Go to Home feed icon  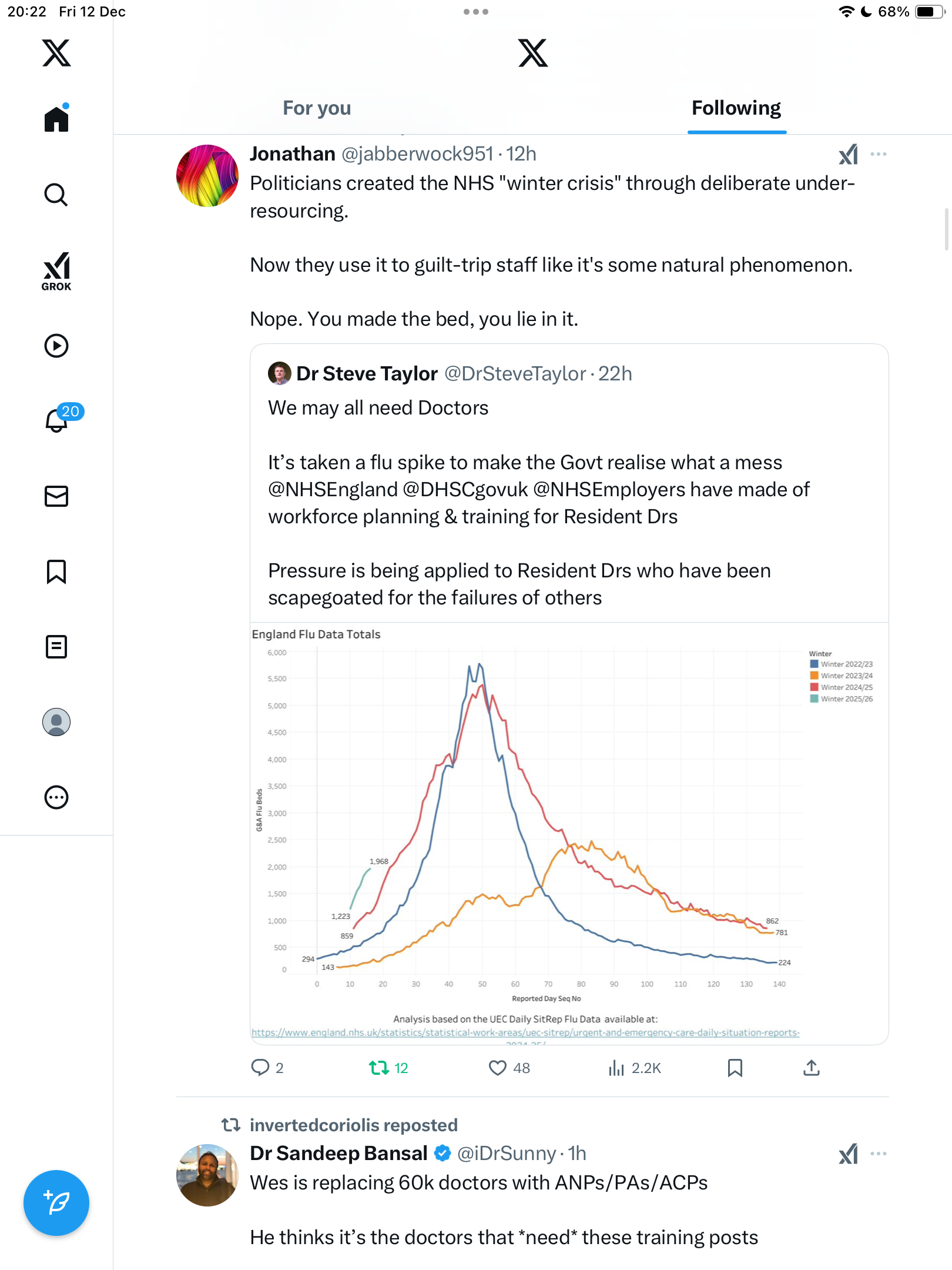point(56,119)
